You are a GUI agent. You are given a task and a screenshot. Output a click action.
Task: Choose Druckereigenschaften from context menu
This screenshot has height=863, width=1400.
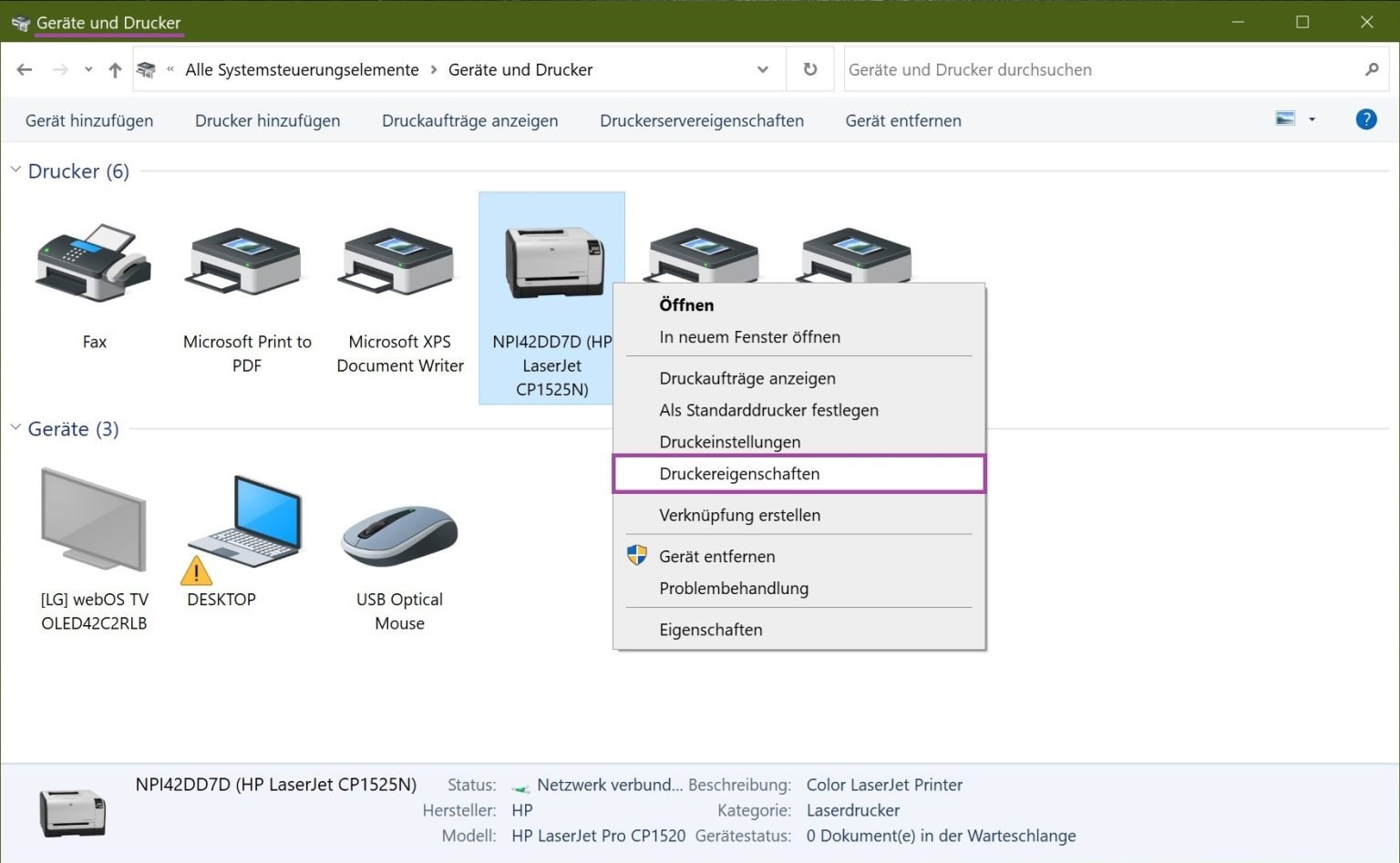click(739, 473)
